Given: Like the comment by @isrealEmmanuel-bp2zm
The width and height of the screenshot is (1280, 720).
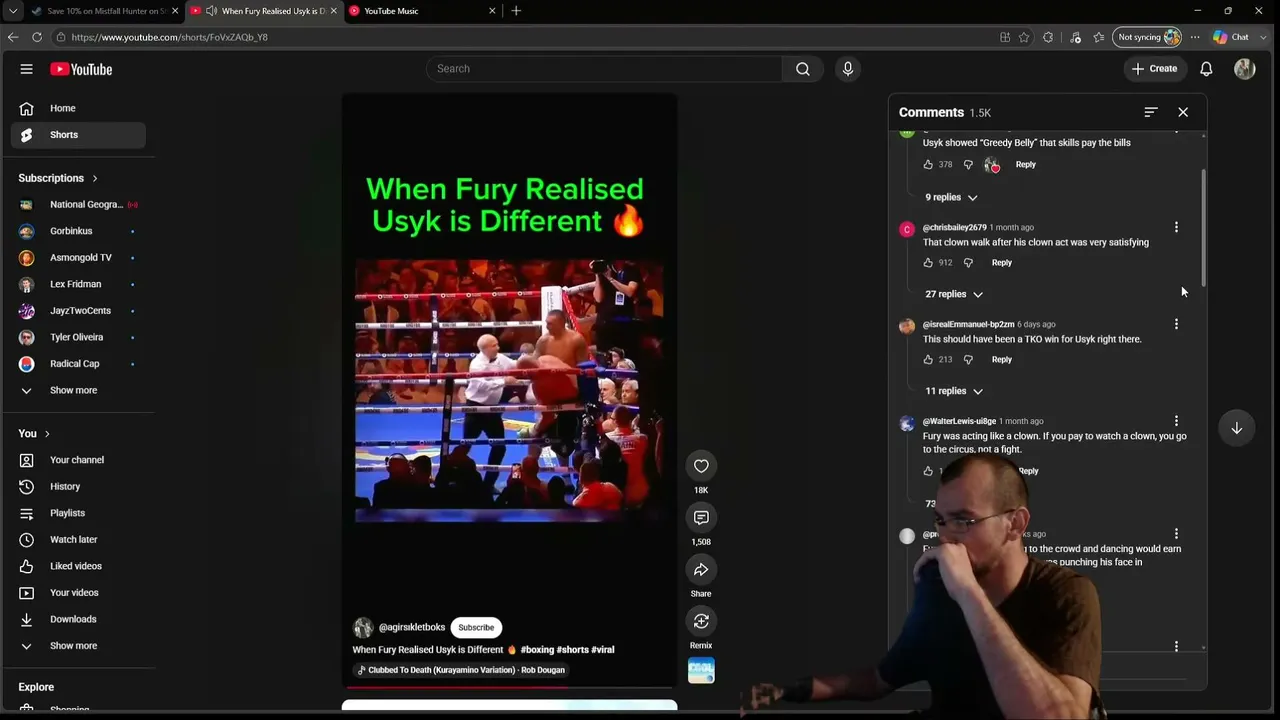Looking at the screenshot, I should pos(928,360).
